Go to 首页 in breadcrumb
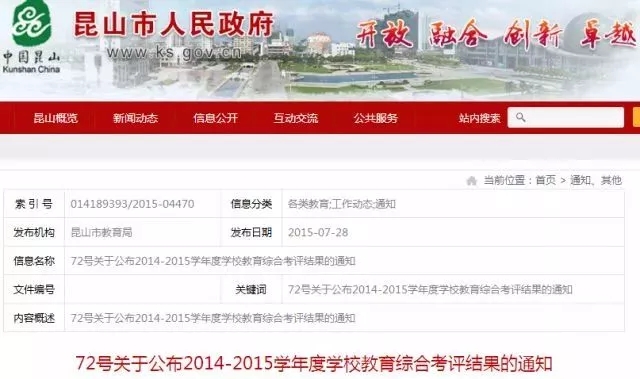 coord(545,180)
